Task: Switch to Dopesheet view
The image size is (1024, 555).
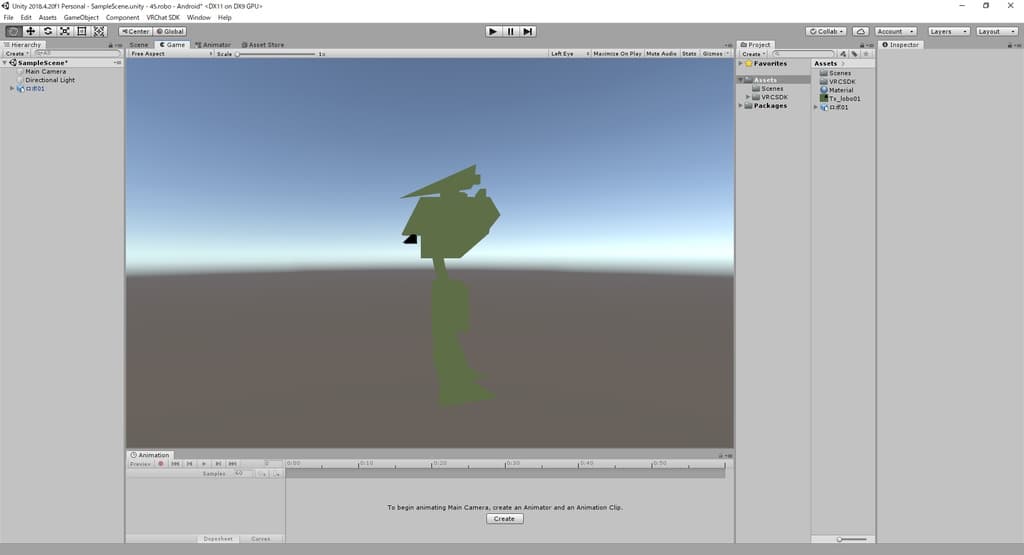Action: (218, 539)
